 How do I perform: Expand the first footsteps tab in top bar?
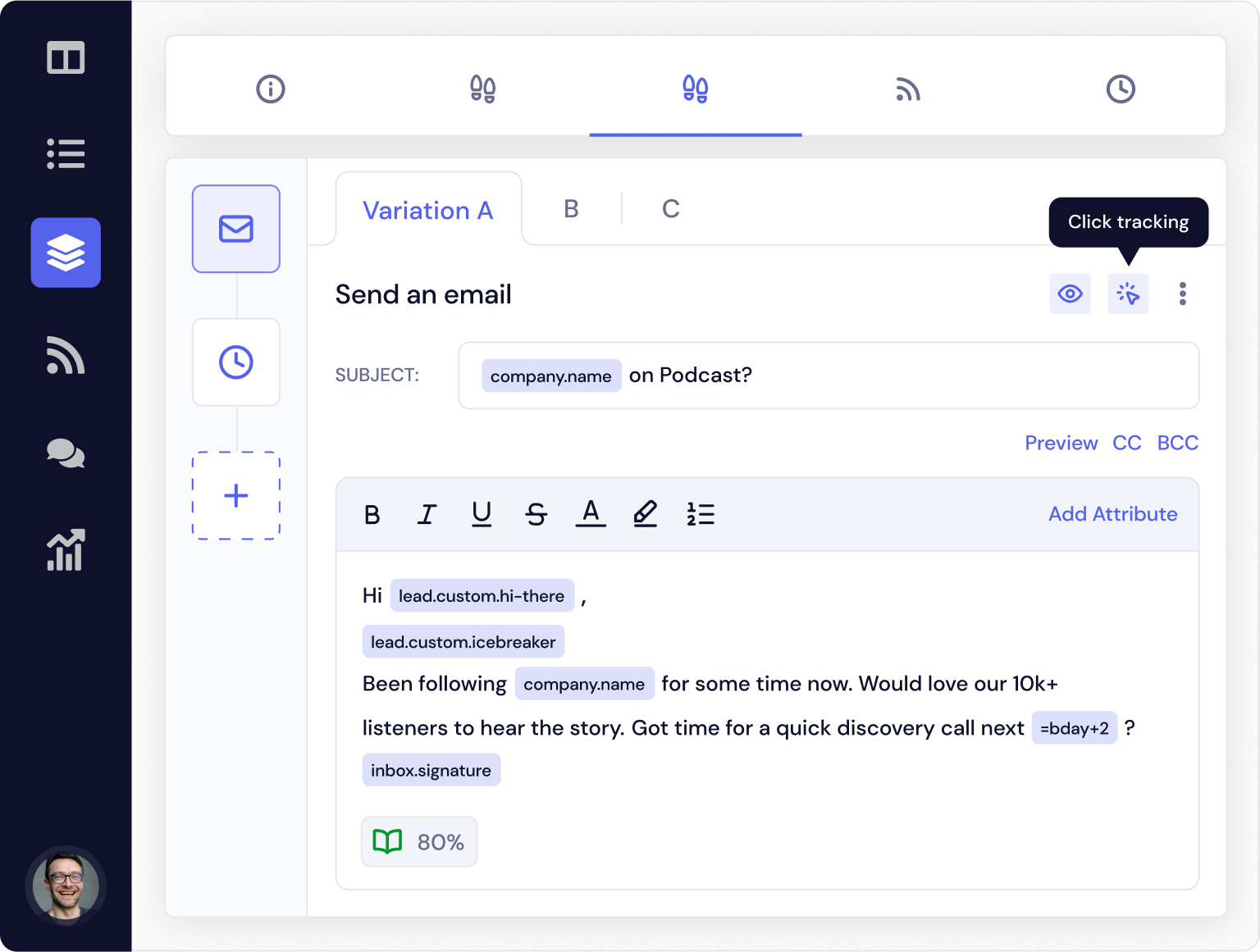point(482,89)
